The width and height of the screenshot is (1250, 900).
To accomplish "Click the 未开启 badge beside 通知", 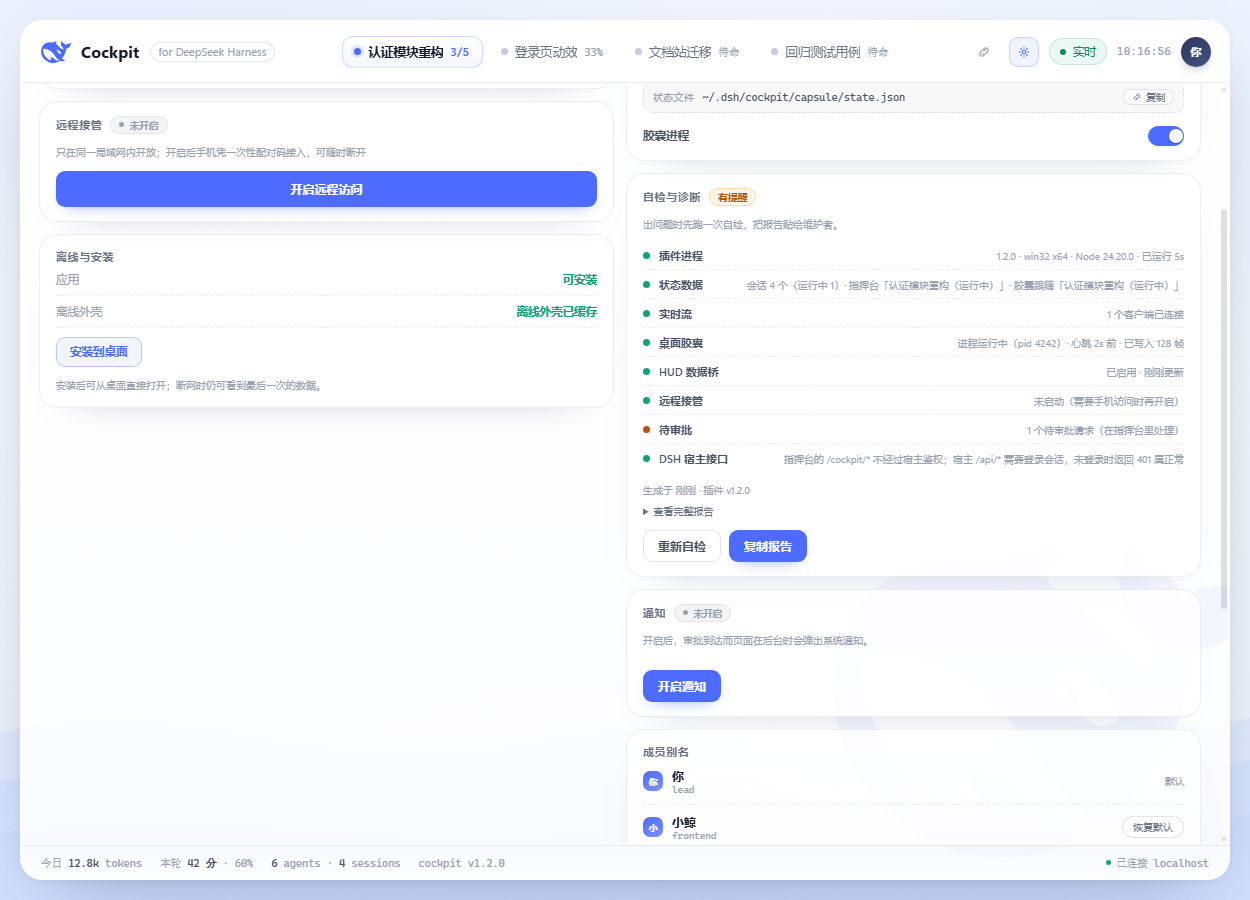I will point(703,613).
